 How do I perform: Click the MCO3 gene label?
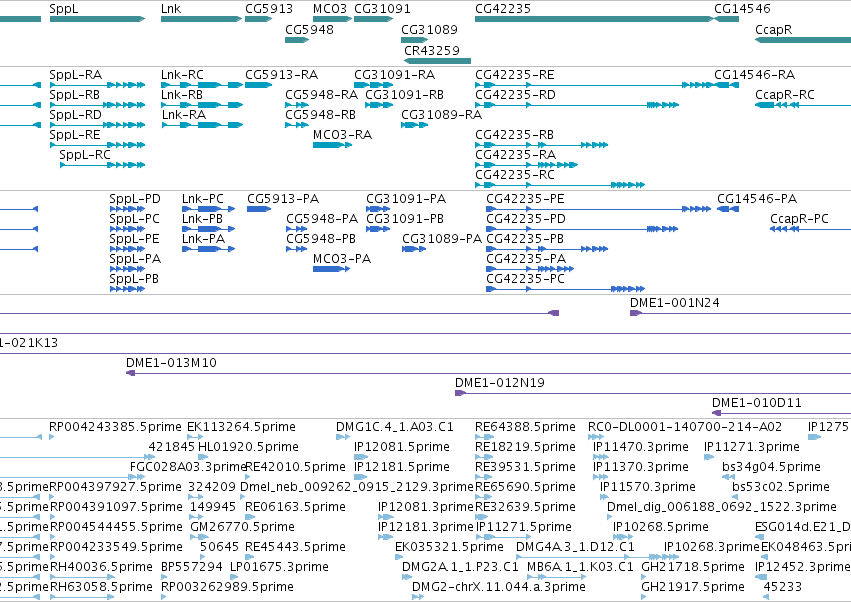tap(330, 9)
